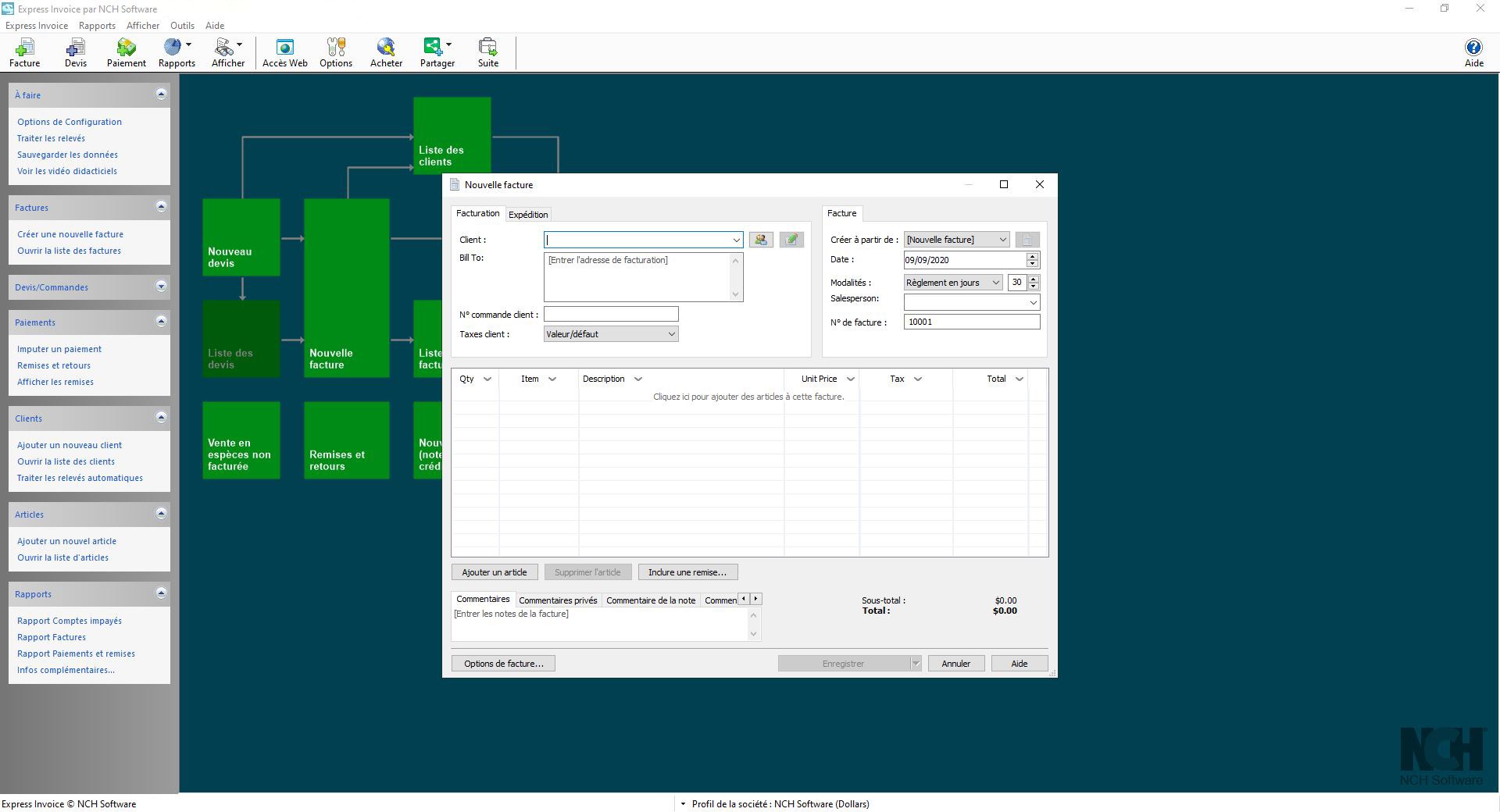Switch to the Commentaires privés tab
This screenshot has width=1500, height=812.
[558, 600]
